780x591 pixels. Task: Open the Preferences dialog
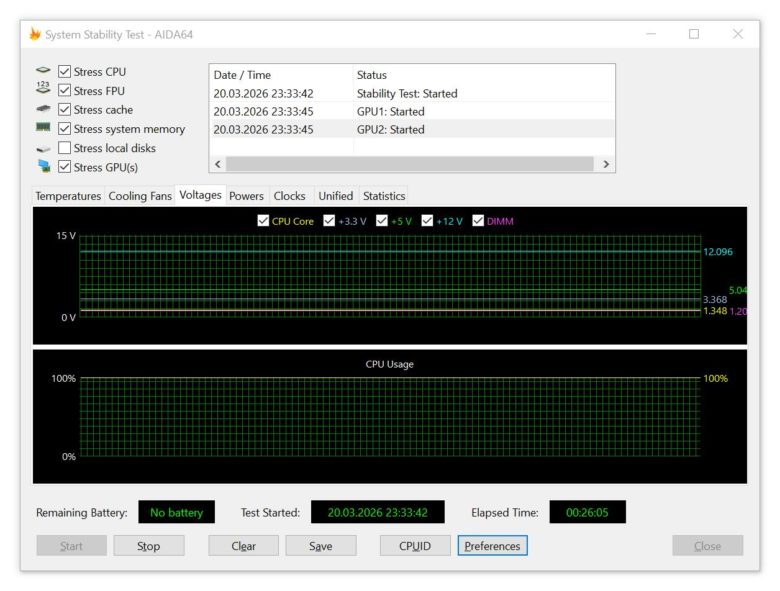492,546
